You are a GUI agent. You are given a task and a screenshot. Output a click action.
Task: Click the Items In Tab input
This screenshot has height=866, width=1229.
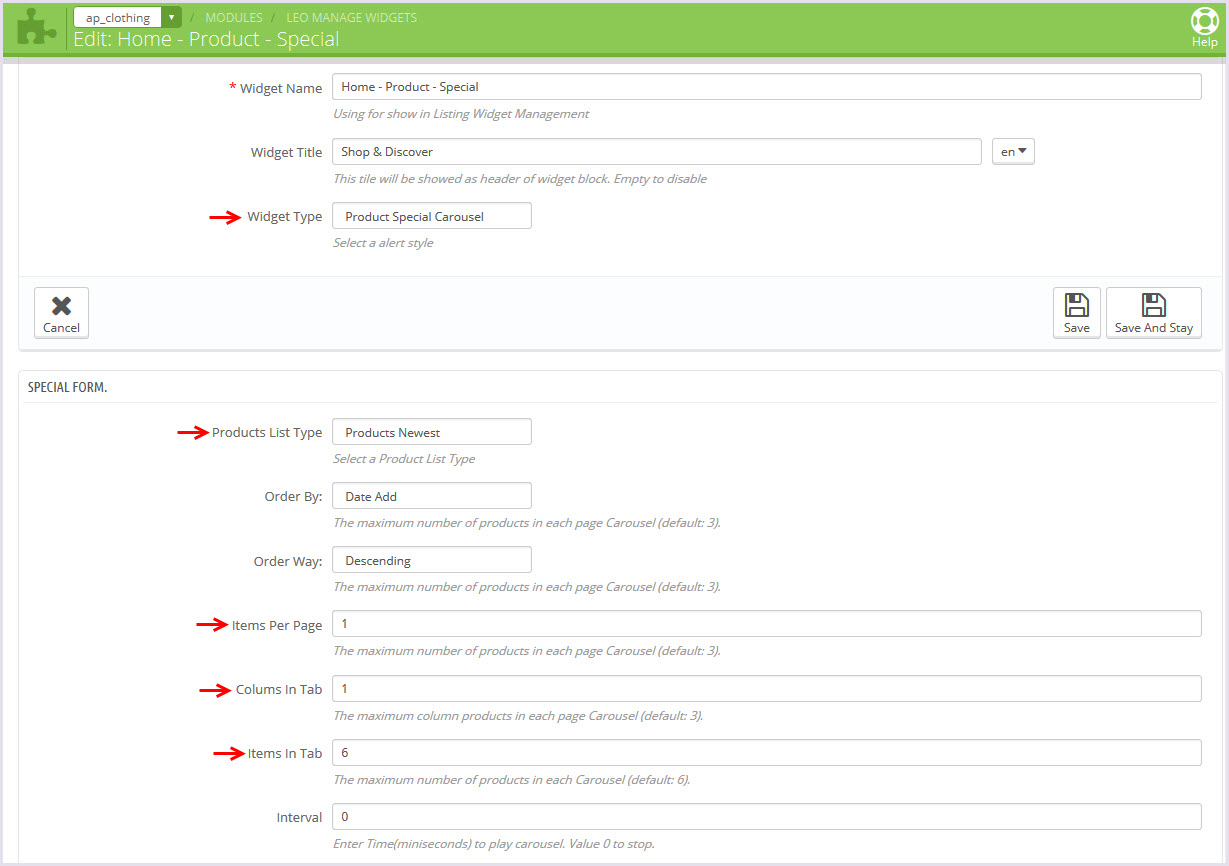coord(765,753)
